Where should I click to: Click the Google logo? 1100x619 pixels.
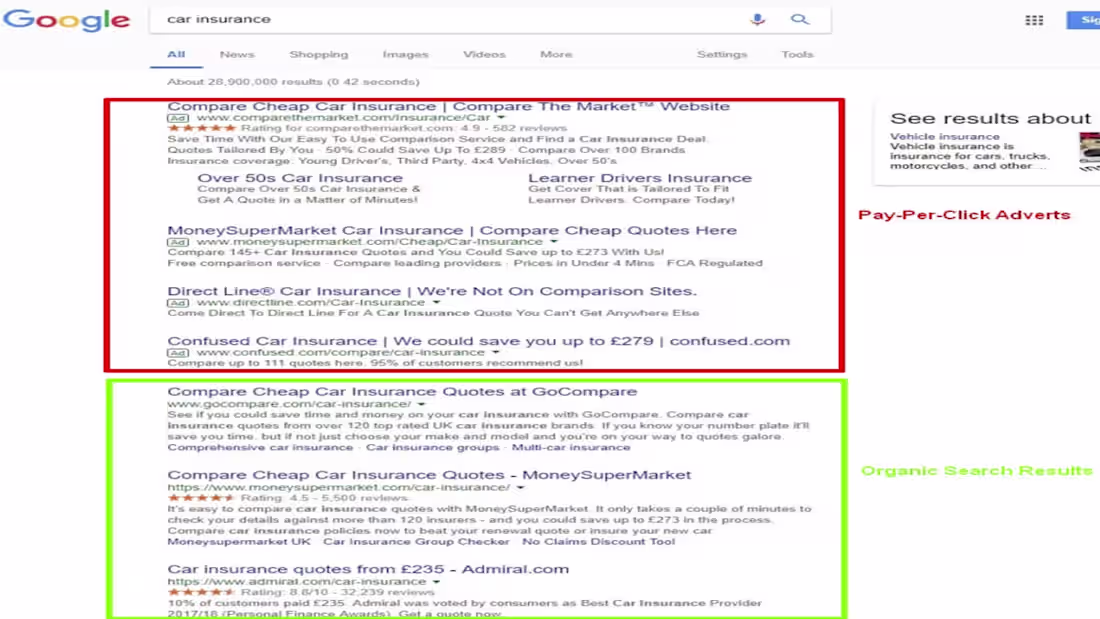(x=67, y=20)
